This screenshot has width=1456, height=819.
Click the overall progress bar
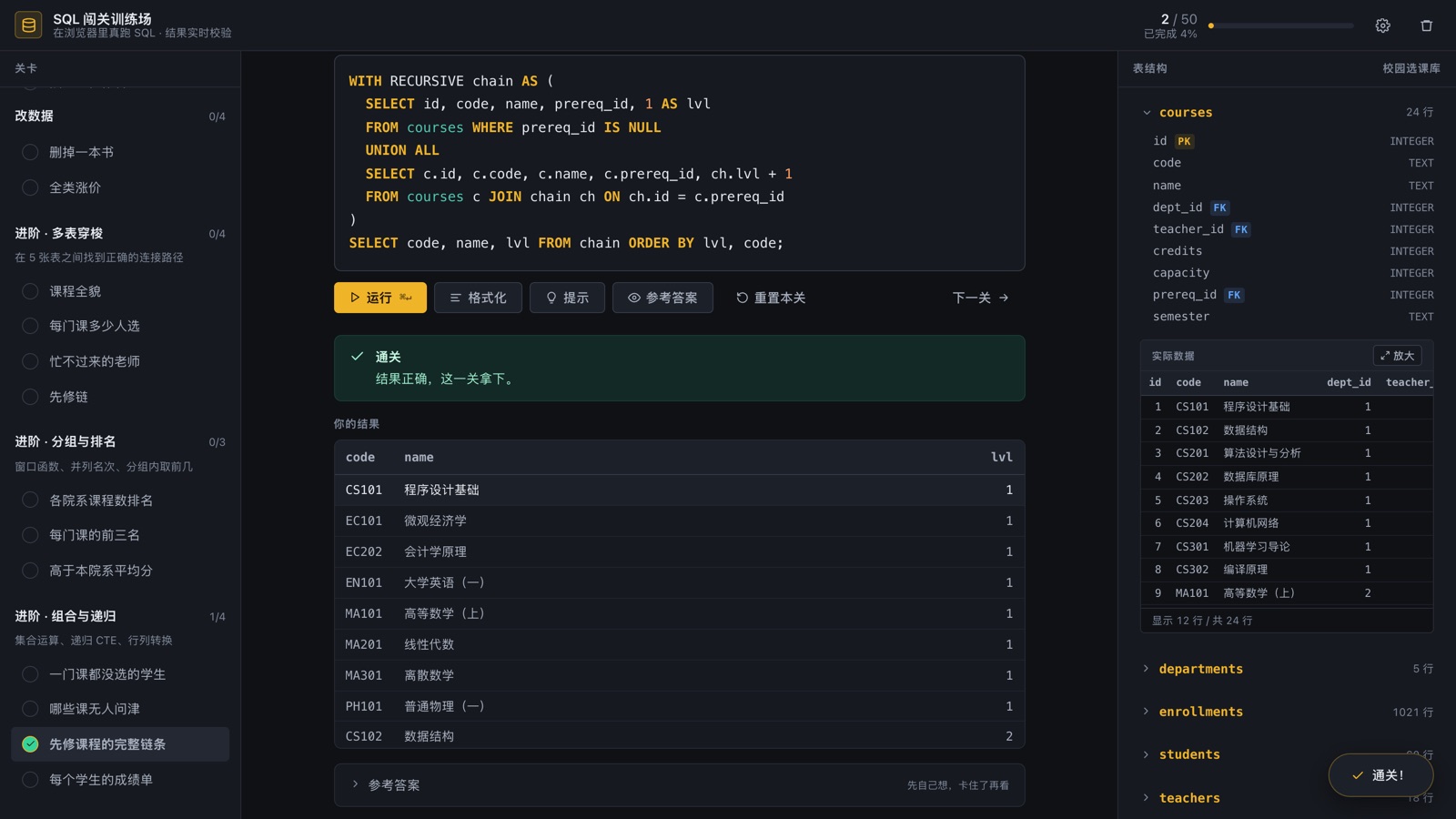1280,25
